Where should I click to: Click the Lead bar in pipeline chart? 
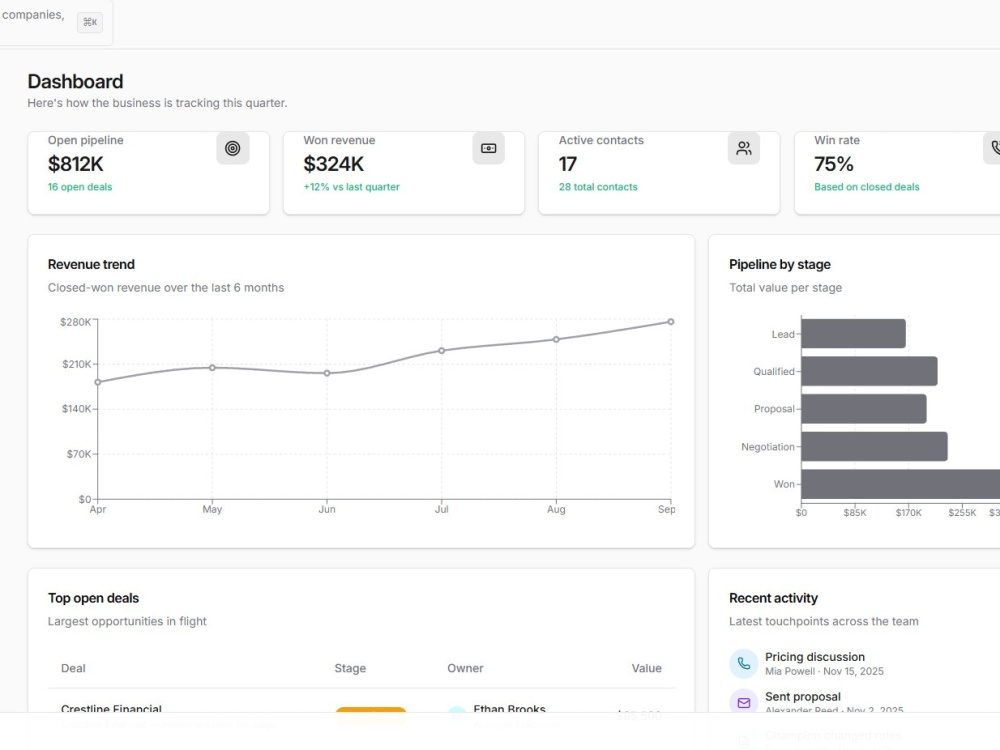click(853, 334)
